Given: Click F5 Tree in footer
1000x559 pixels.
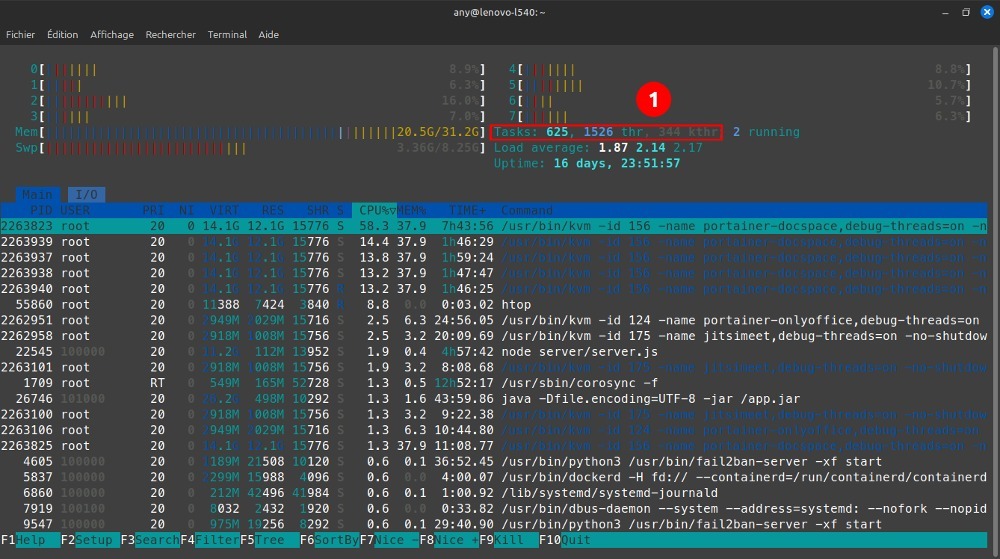Looking at the screenshot, I should 270,540.
